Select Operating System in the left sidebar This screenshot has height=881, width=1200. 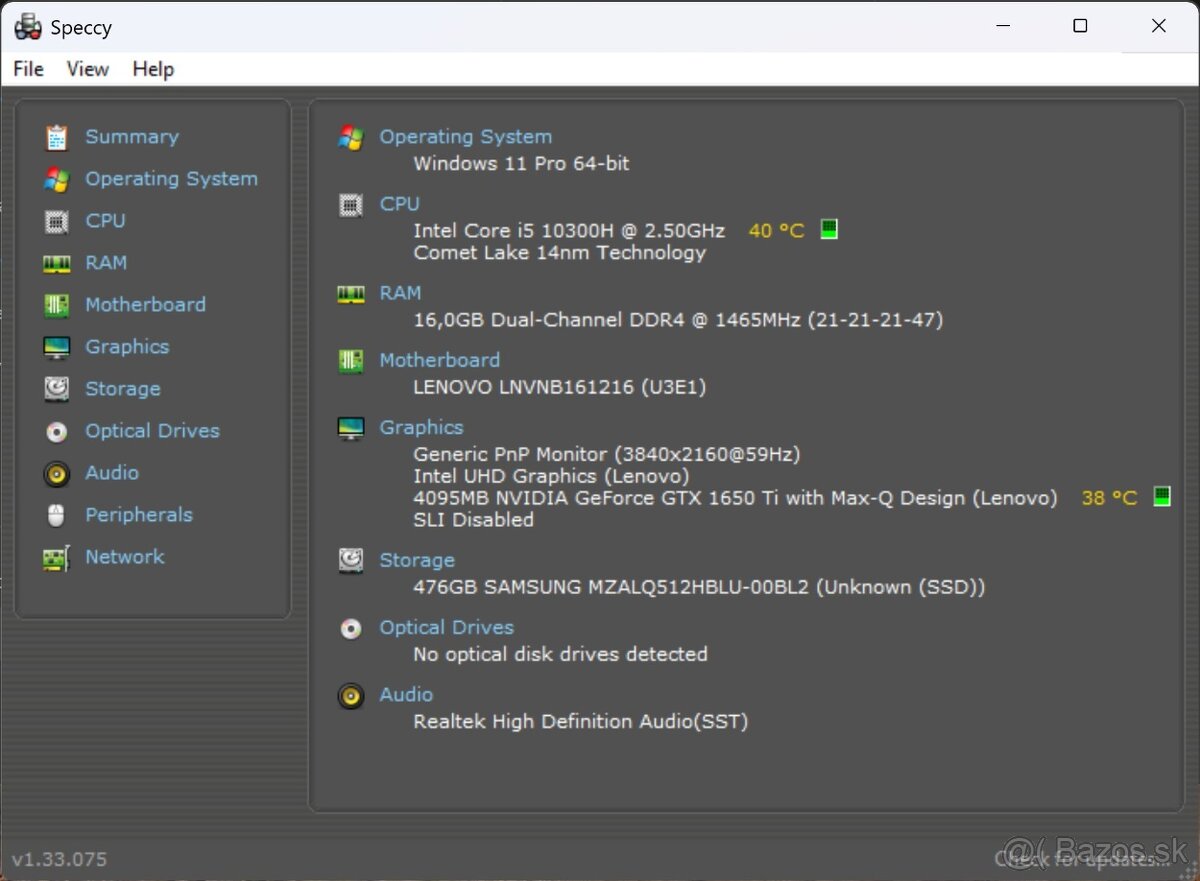coord(171,179)
